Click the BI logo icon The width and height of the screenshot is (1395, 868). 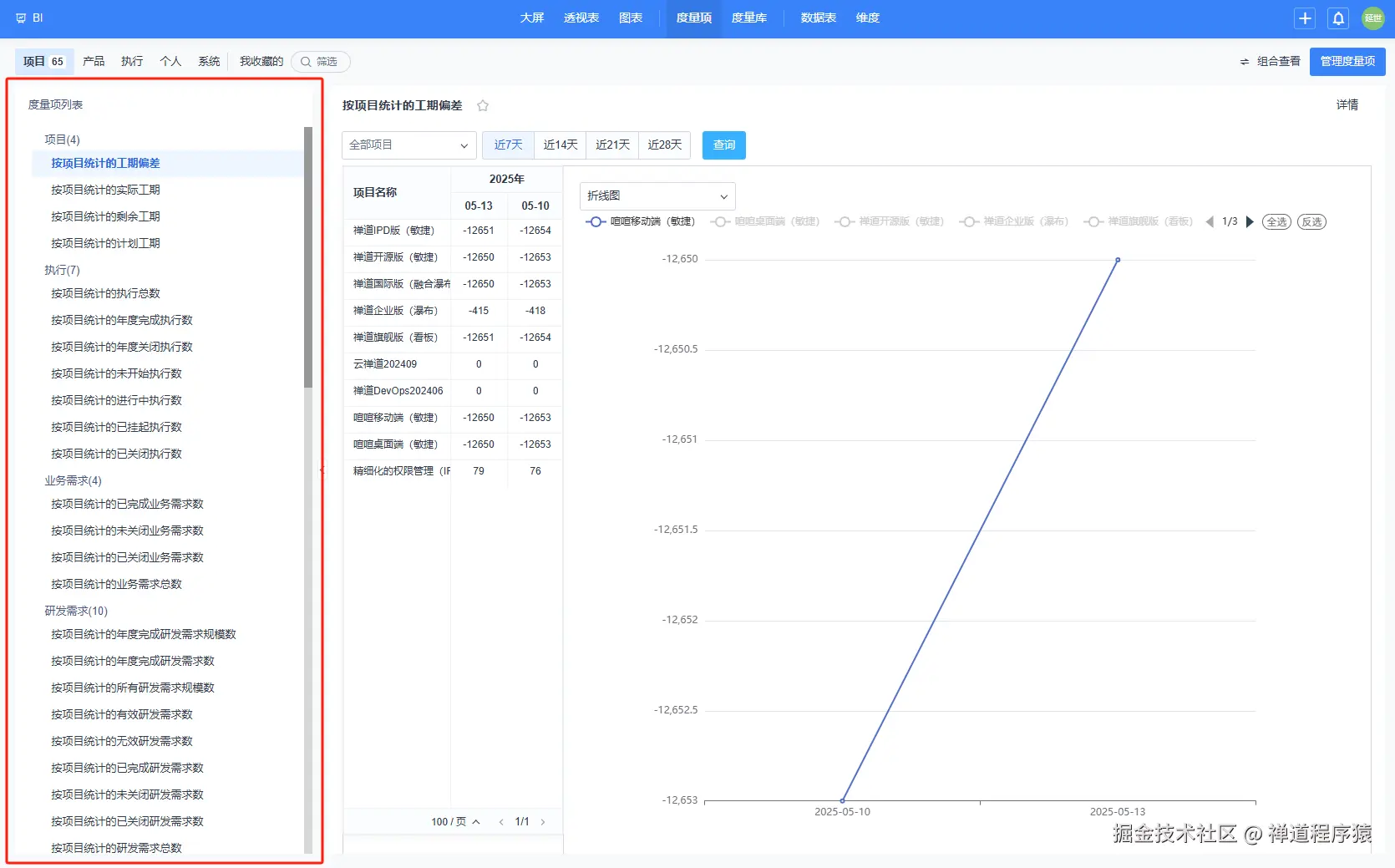coord(21,18)
